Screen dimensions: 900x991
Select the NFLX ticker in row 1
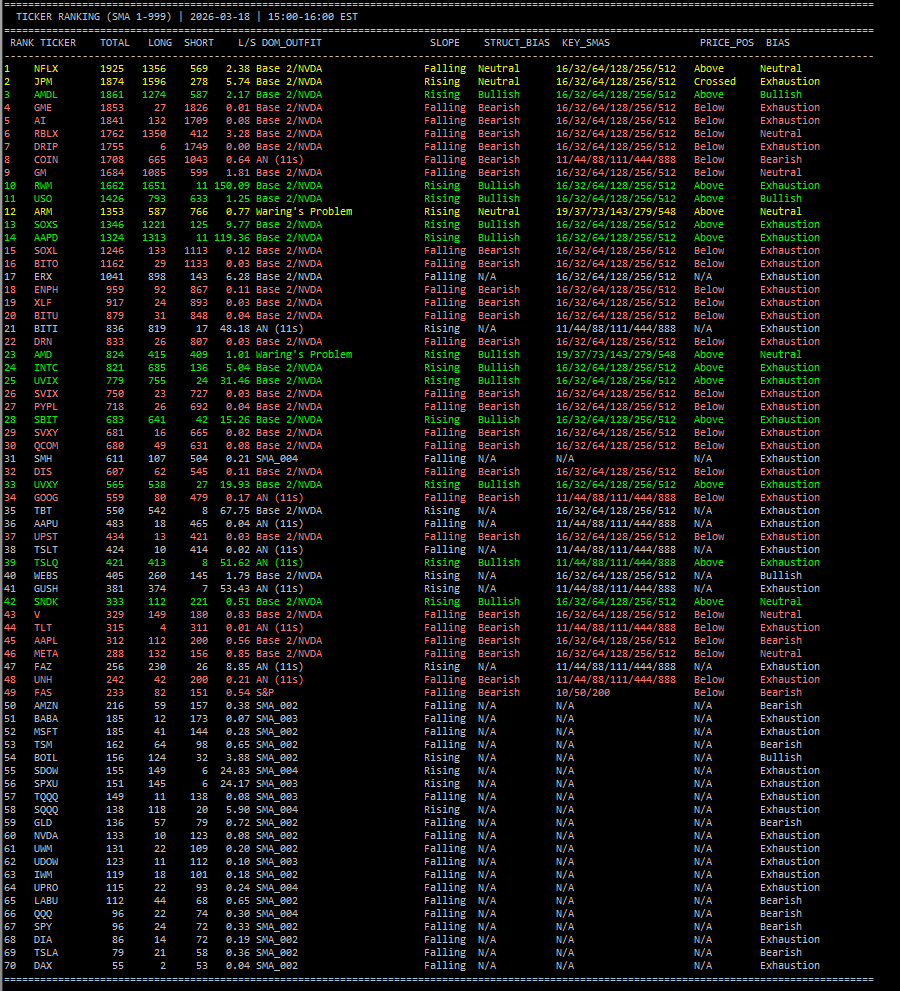[46, 68]
